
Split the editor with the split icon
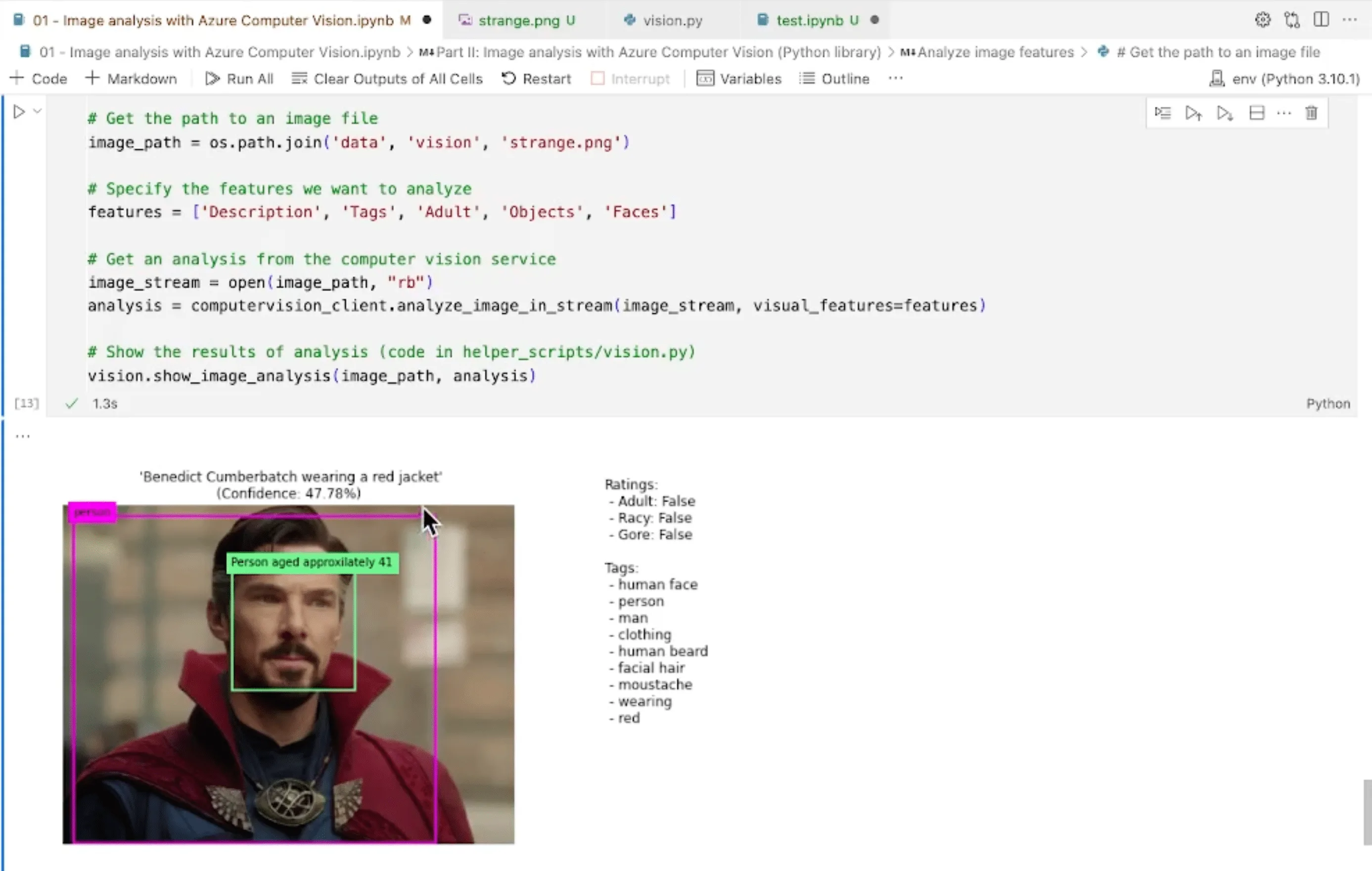(x=1321, y=20)
